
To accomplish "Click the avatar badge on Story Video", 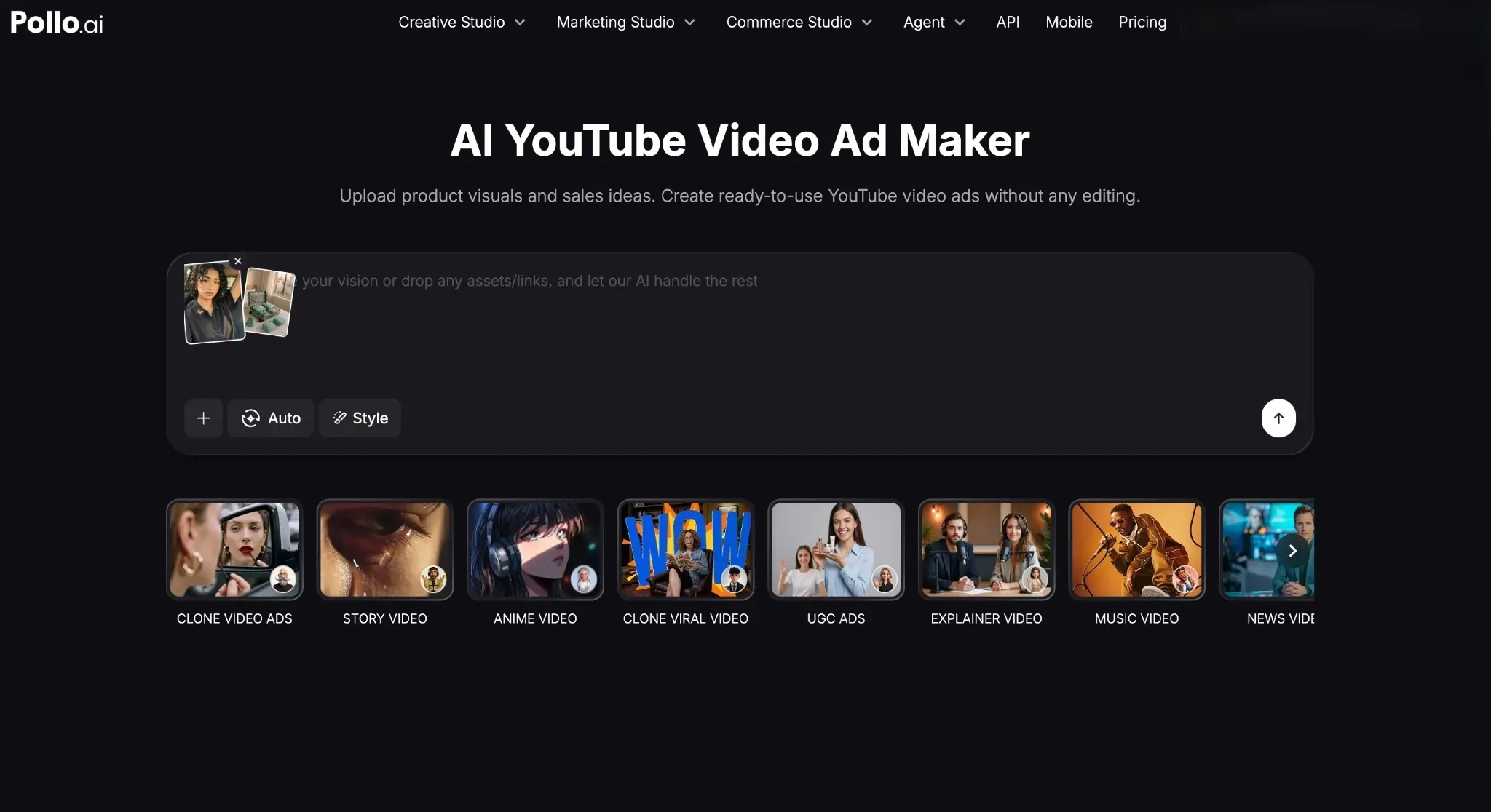I will 433,579.
